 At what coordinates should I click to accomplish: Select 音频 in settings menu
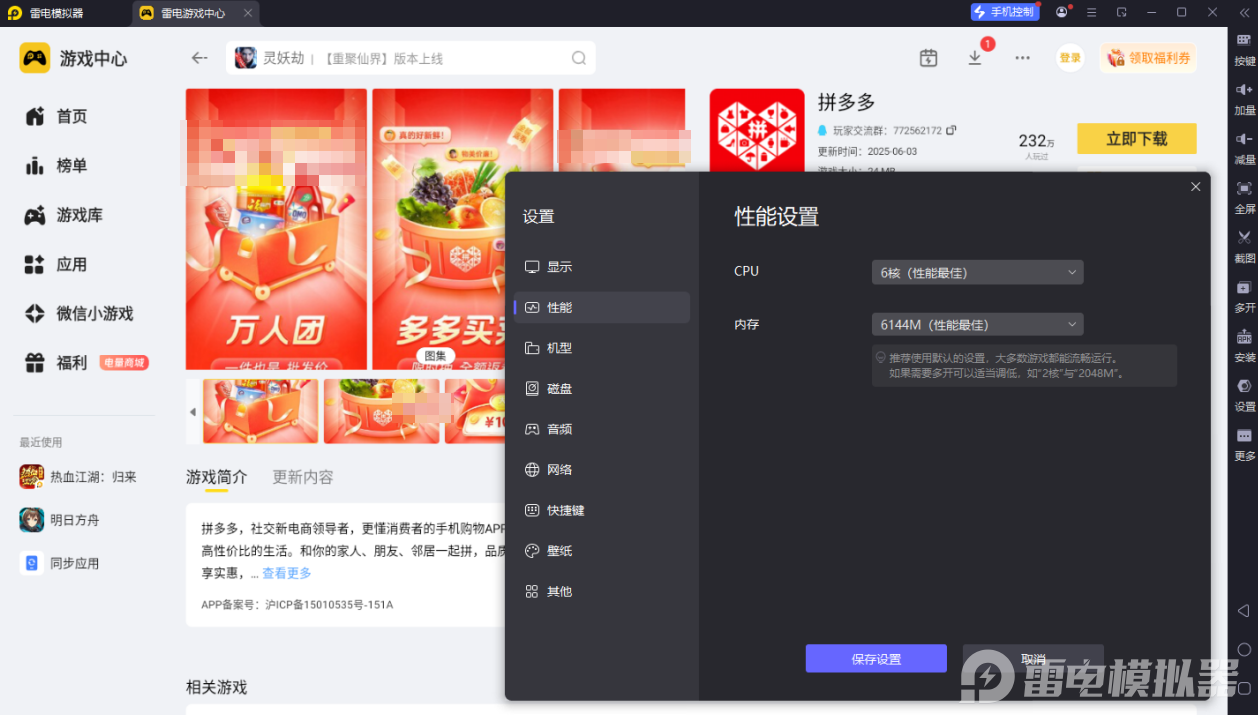[x=602, y=429]
